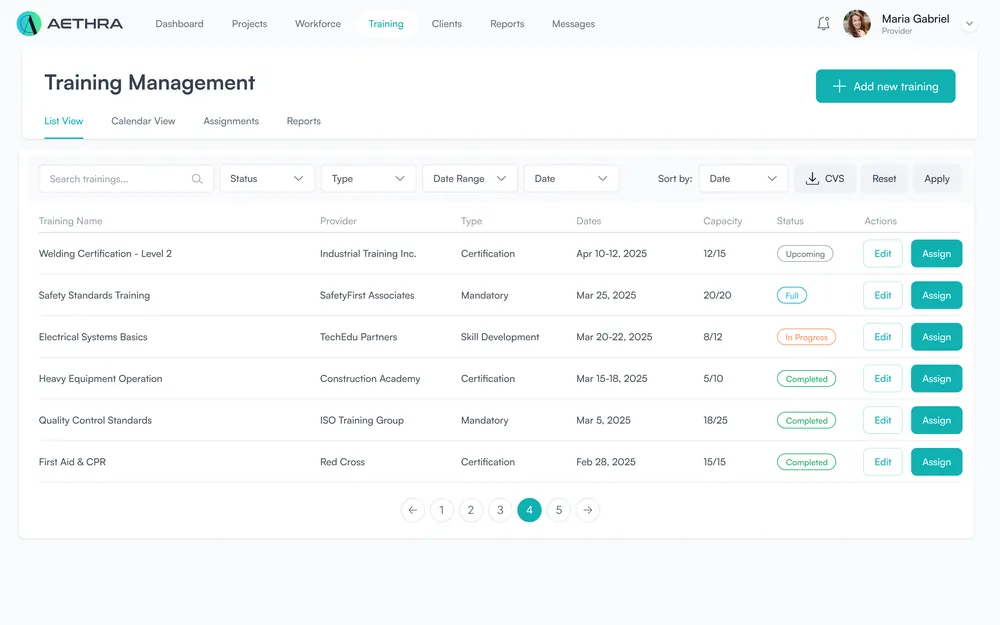This screenshot has height=625, width=1000.
Task: Expand the user account chevron
Action: pyautogui.click(x=969, y=24)
